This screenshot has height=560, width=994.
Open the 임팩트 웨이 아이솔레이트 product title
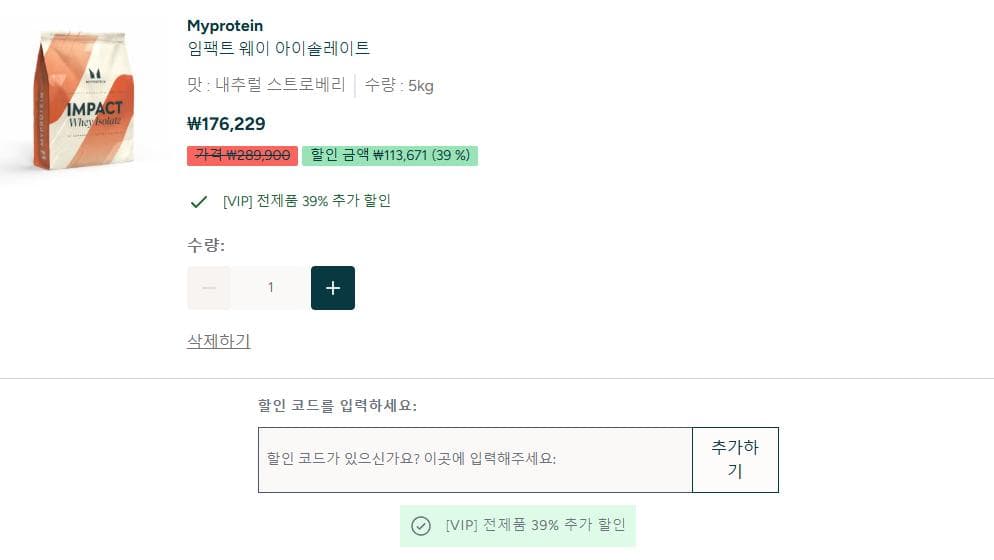278,48
